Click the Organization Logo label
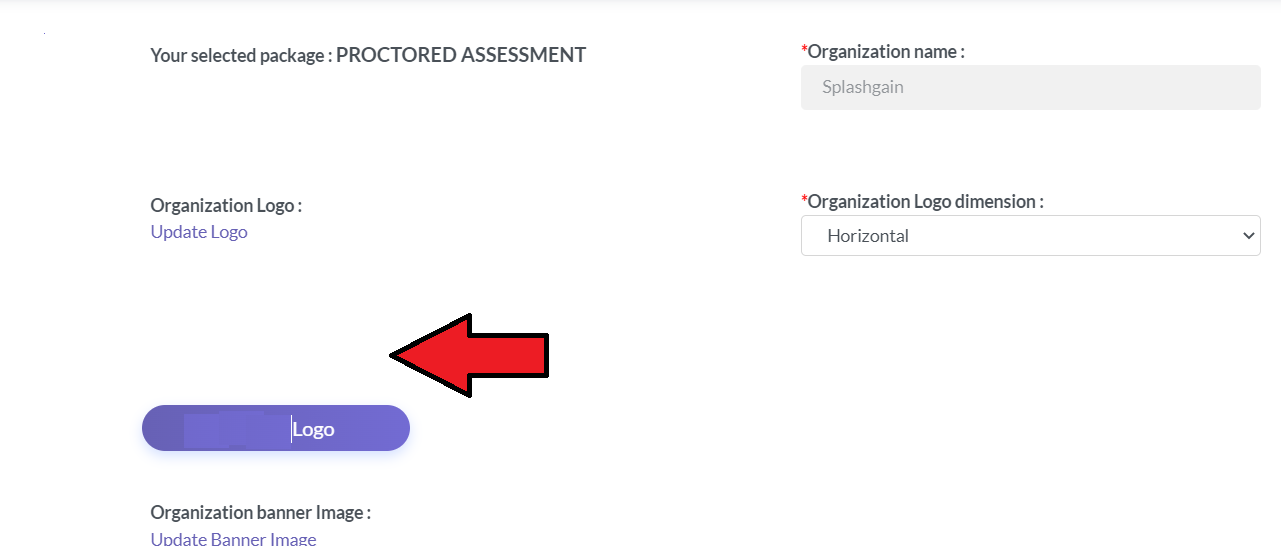The height and width of the screenshot is (546, 1281). coord(226,205)
